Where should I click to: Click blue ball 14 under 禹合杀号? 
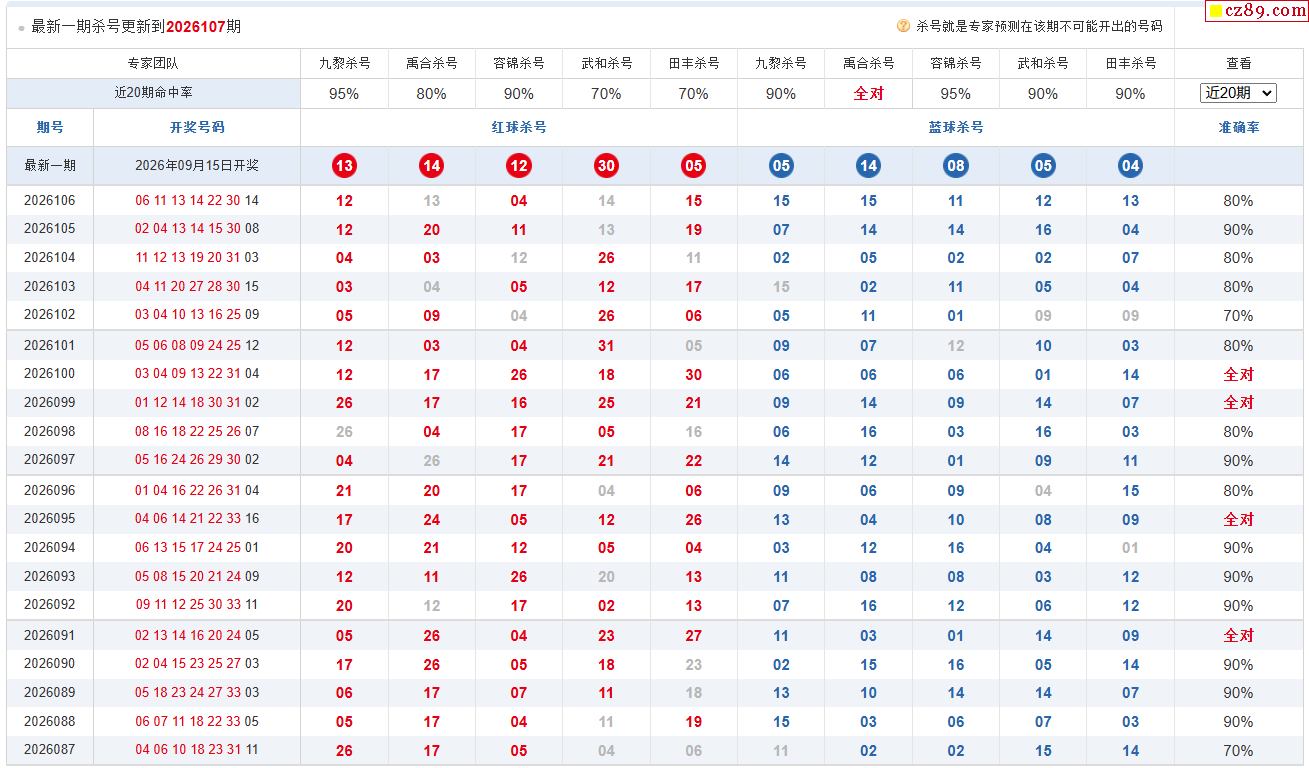pyautogui.click(x=868, y=166)
